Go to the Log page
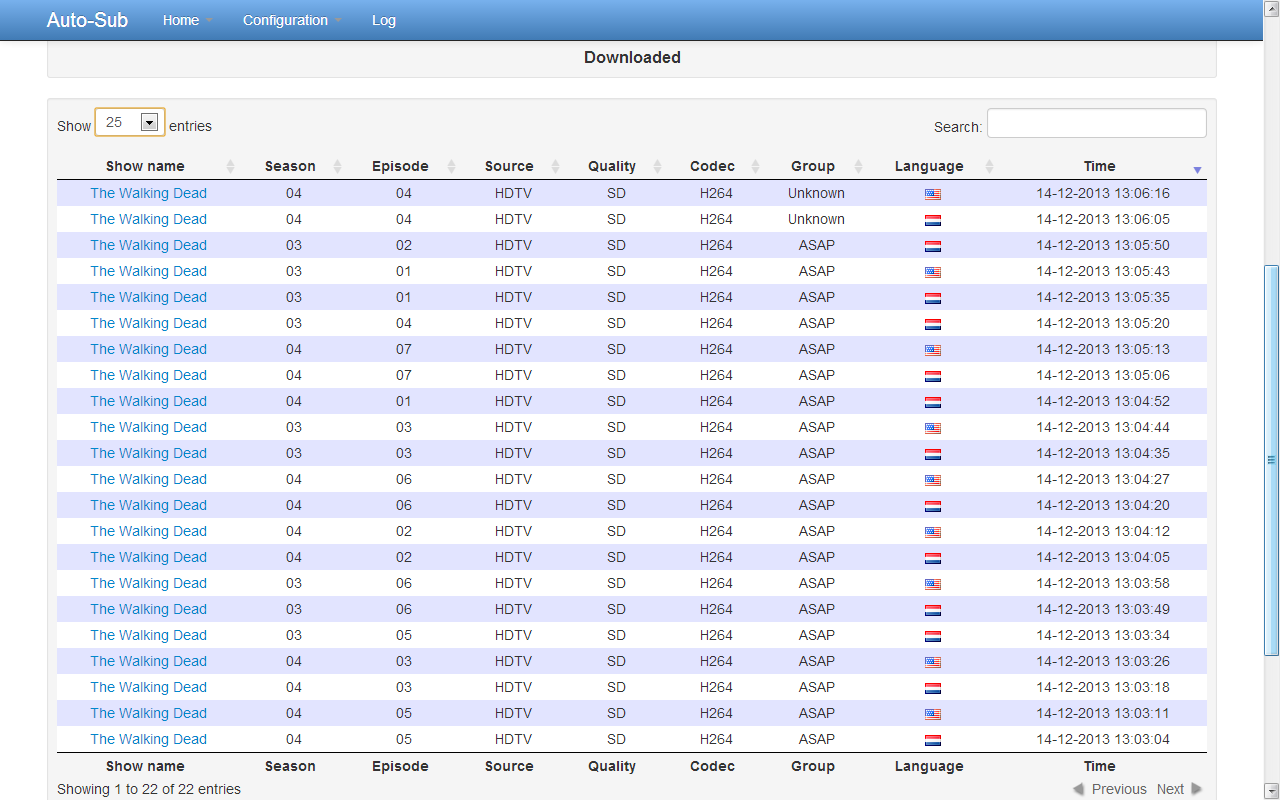 [384, 20]
